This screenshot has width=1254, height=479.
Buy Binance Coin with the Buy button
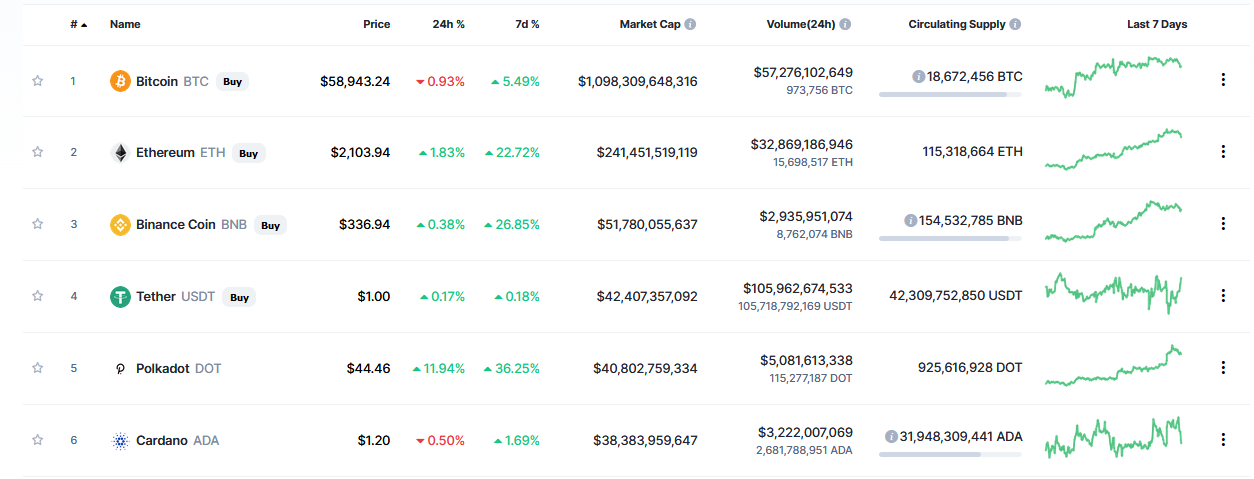[x=270, y=225]
